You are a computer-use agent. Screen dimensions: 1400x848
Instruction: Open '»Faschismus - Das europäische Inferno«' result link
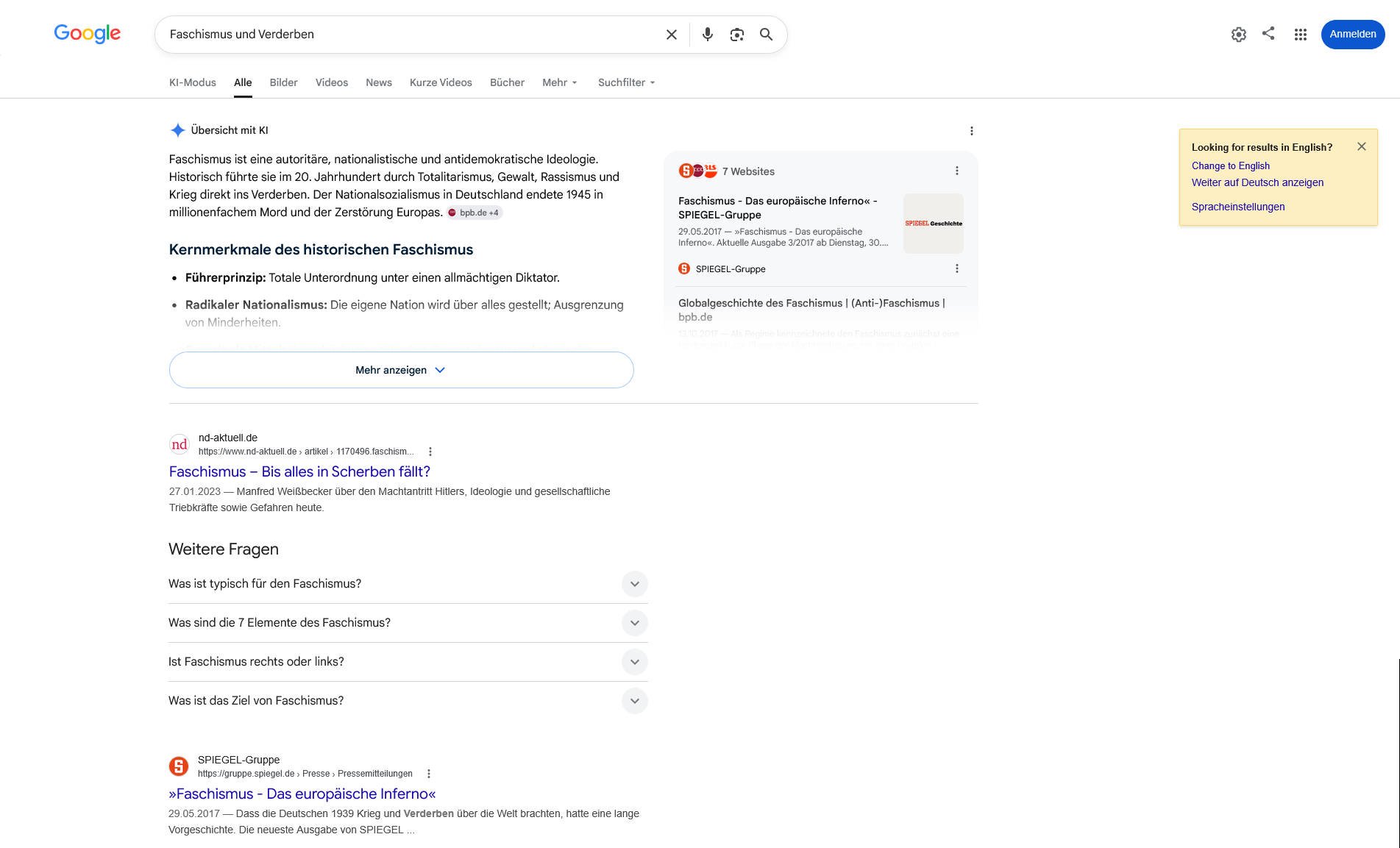click(x=302, y=794)
